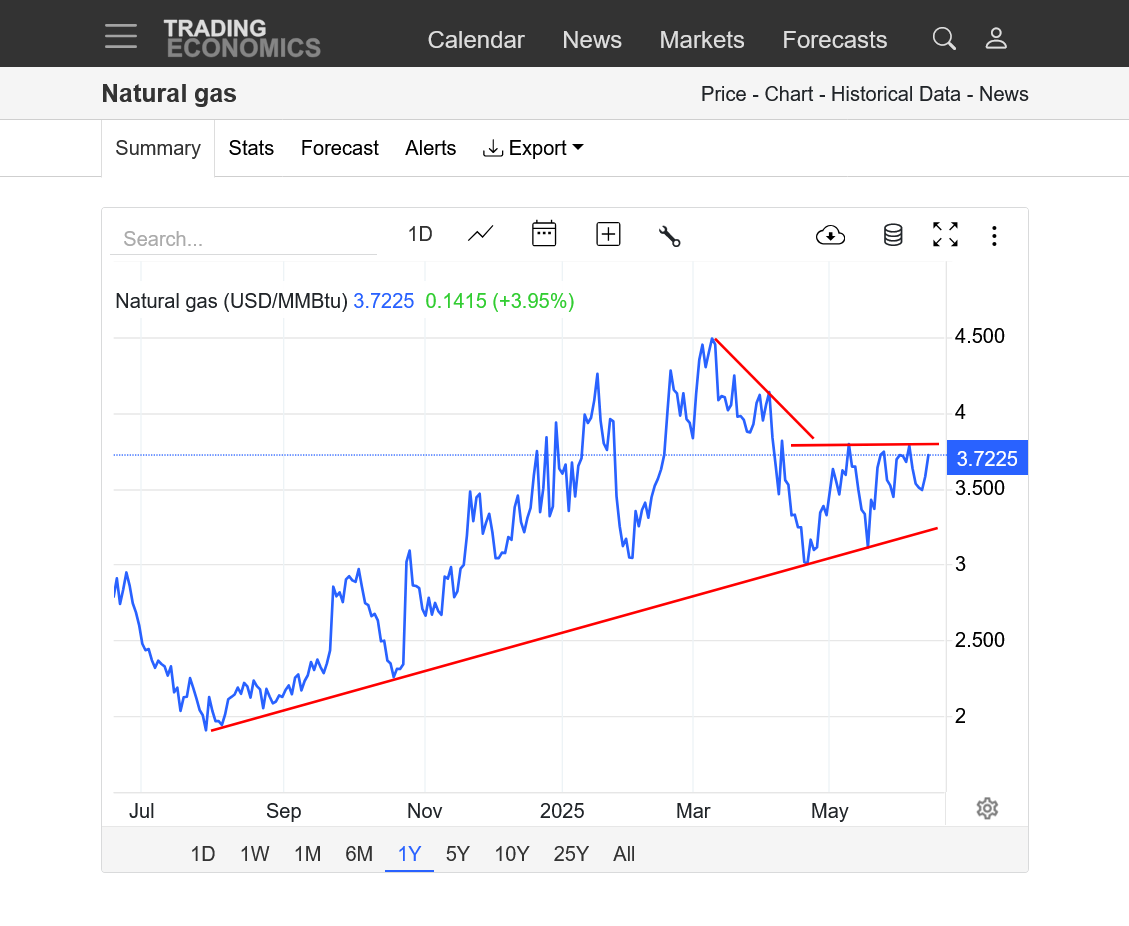
Task: Click the 3.7225 current price label
Action: 987,459
